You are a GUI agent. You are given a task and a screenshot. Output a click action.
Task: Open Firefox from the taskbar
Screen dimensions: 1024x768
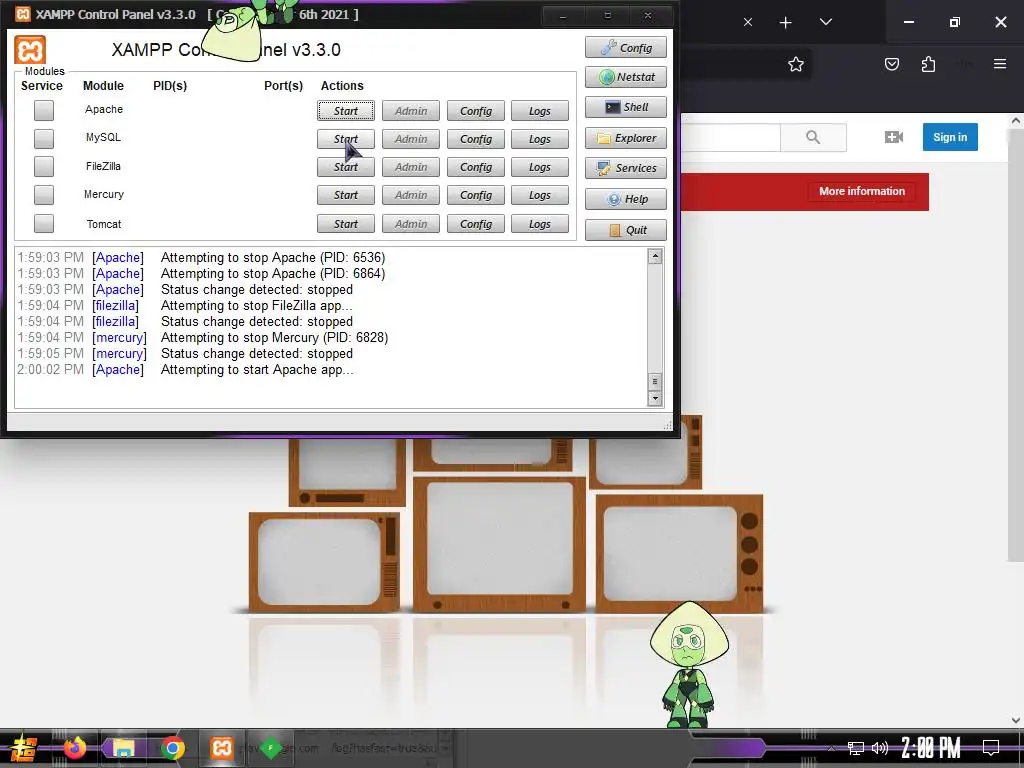[74, 748]
